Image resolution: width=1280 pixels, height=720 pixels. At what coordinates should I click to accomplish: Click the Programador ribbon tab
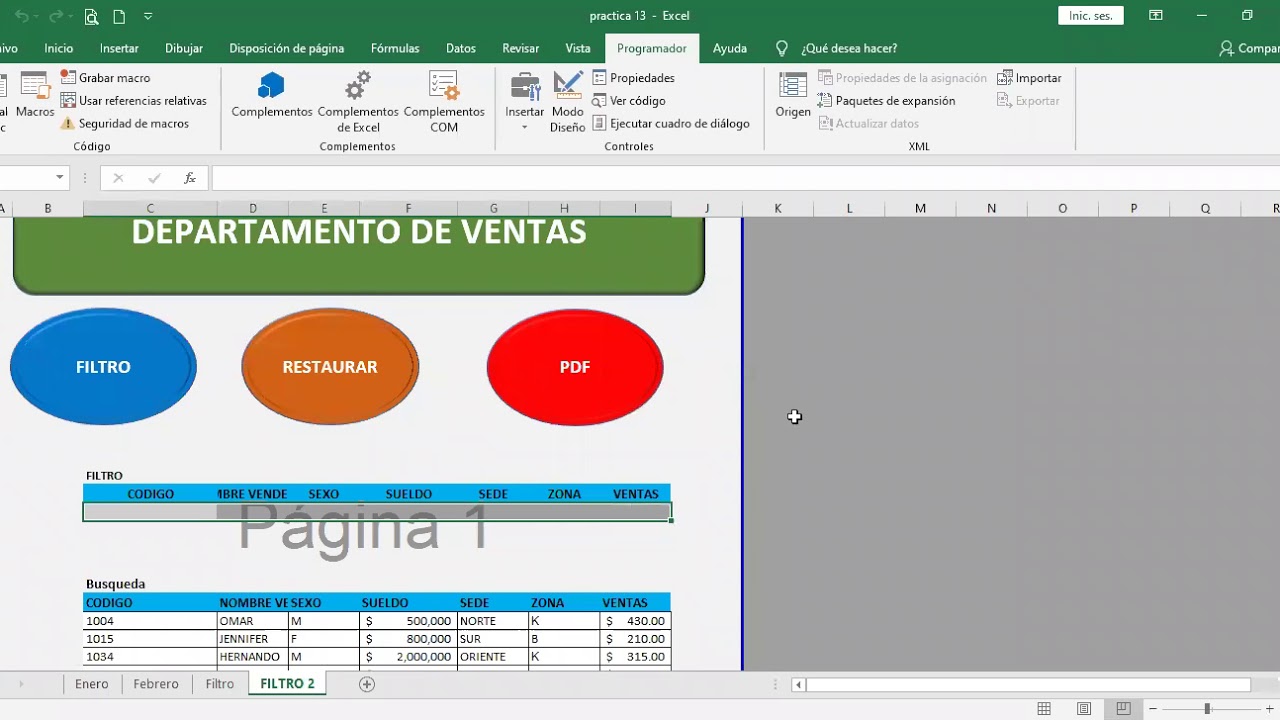pos(652,48)
